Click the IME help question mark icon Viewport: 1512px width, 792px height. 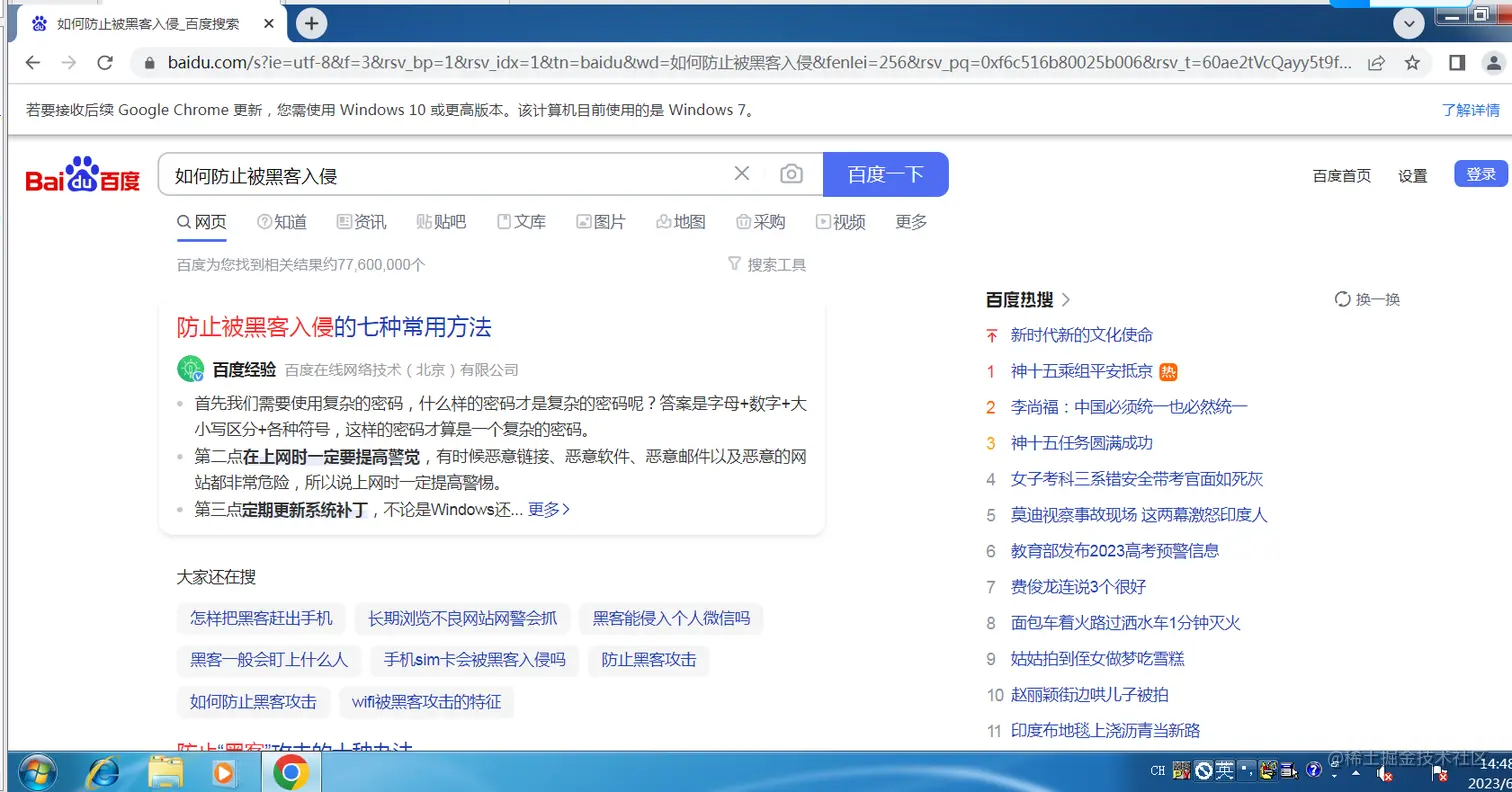(1314, 770)
